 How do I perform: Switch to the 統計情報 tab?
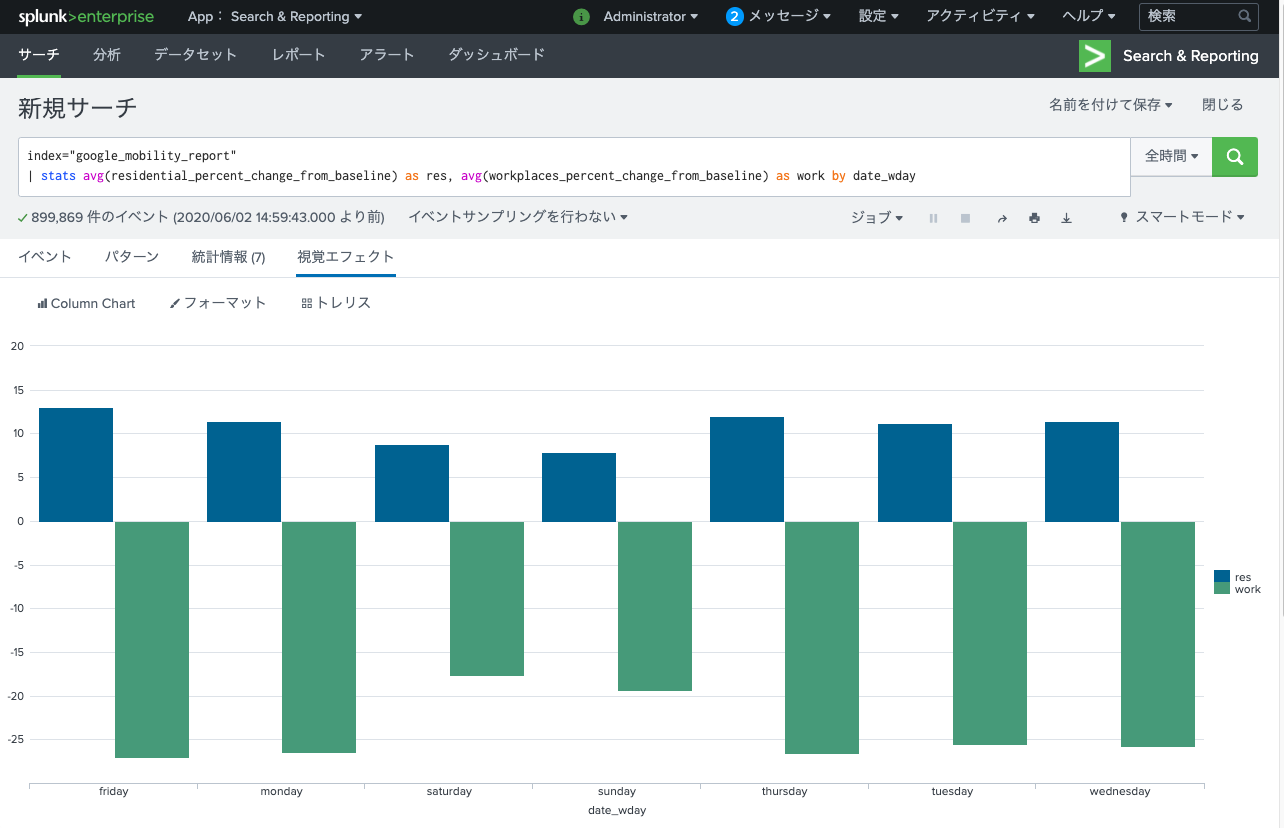(229, 256)
